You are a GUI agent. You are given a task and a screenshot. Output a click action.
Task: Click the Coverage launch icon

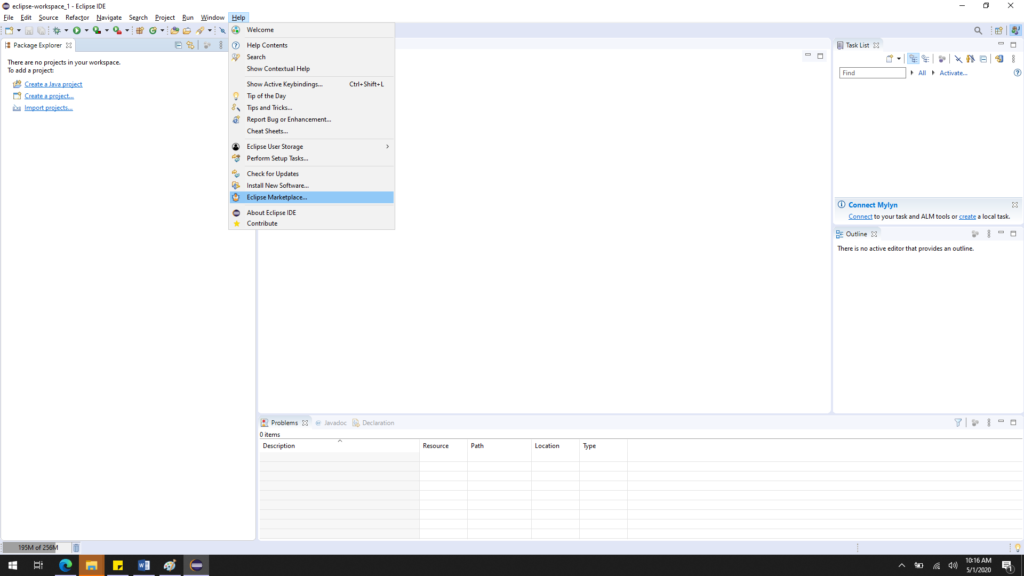(97, 31)
